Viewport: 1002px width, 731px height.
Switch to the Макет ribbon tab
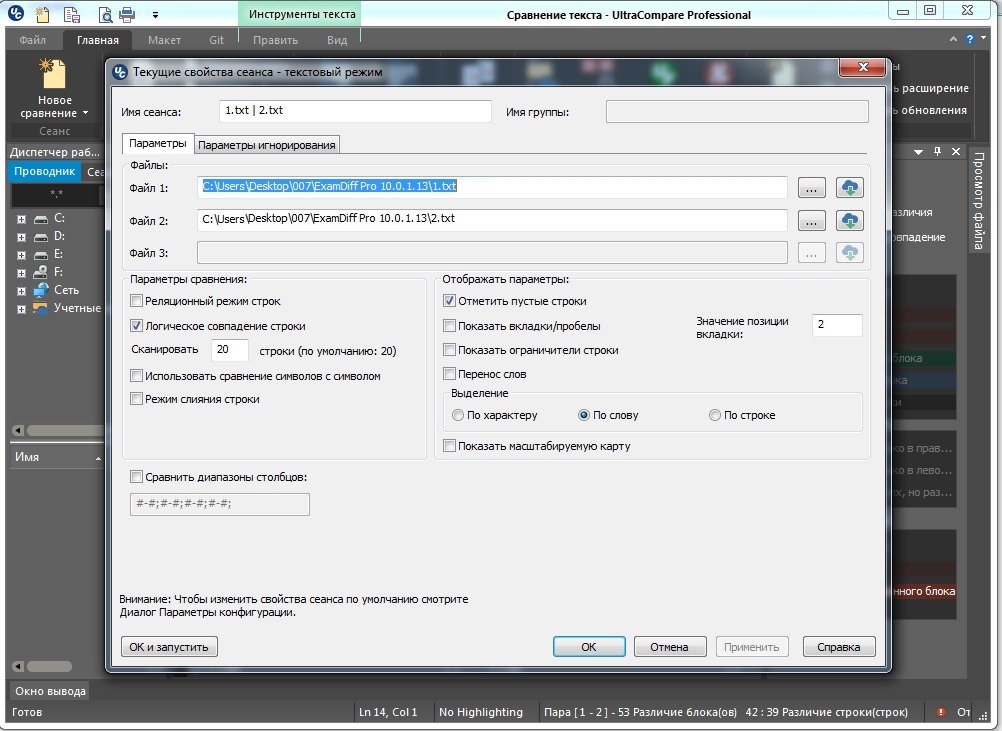point(164,40)
